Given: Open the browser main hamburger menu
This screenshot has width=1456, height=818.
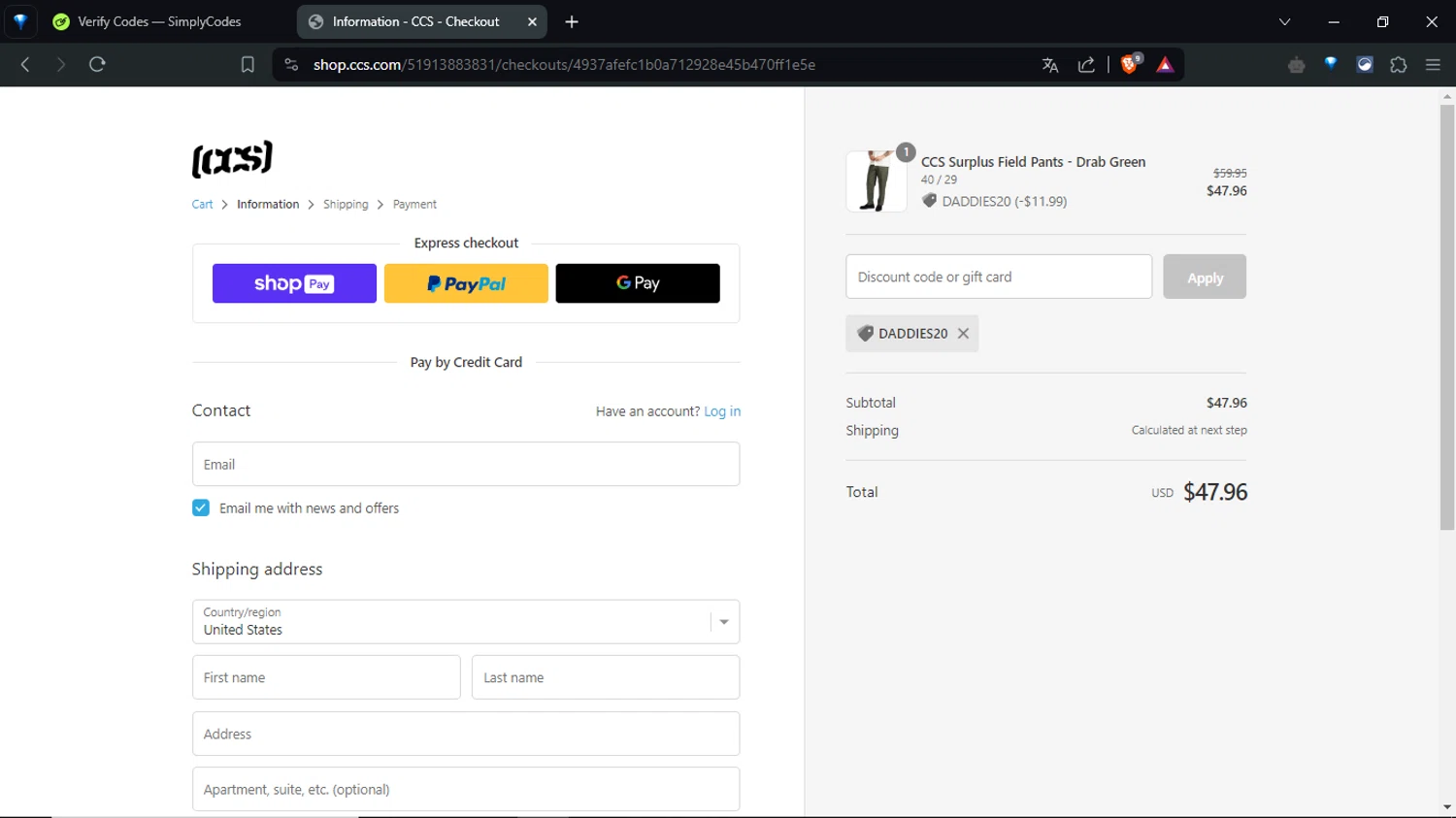Looking at the screenshot, I should [x=1433, y=65].
